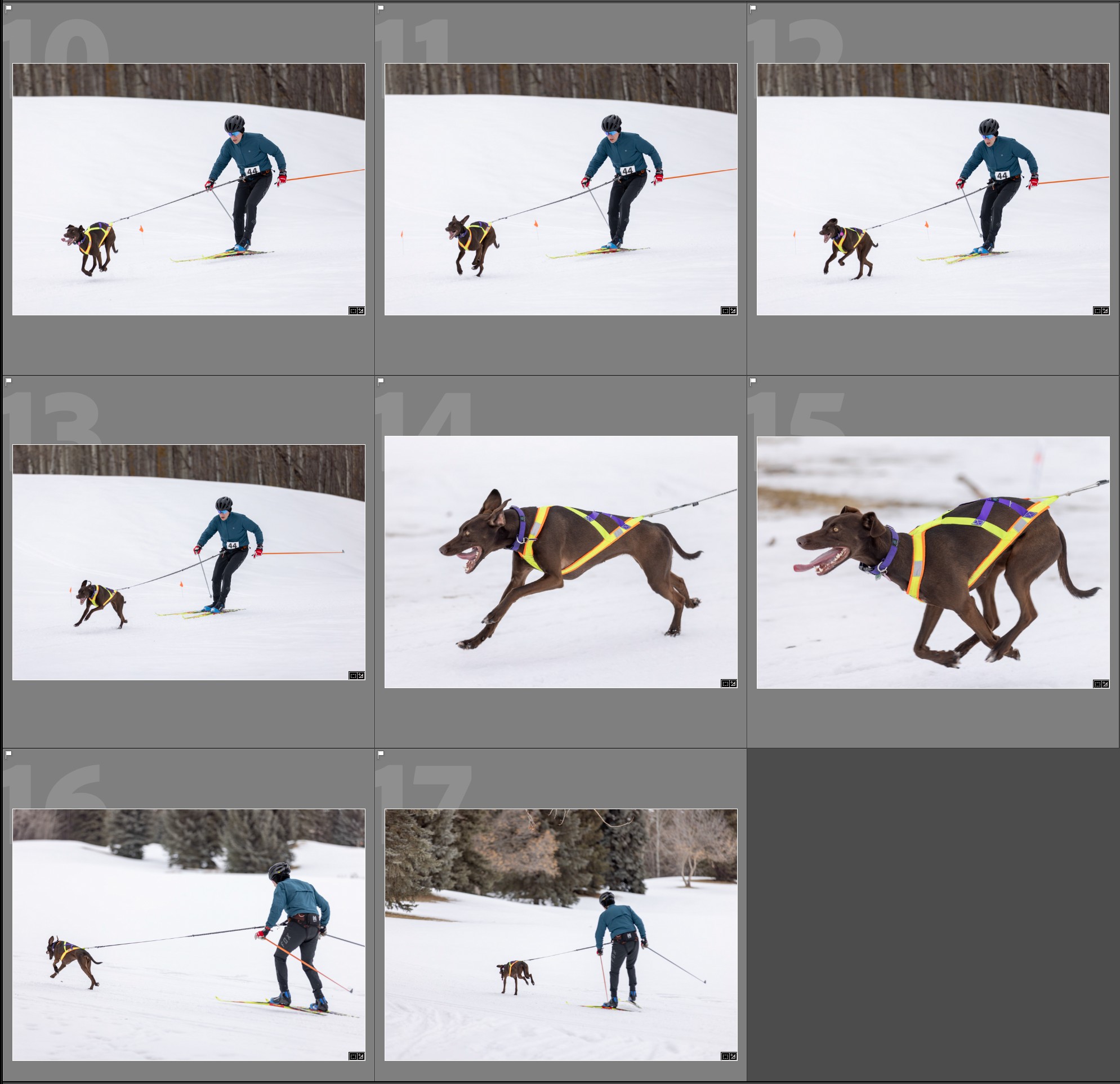Toggle the pick flag on photo 12
The height and width of the screenshot is (1084, 1120).
[x=752, y=8]
